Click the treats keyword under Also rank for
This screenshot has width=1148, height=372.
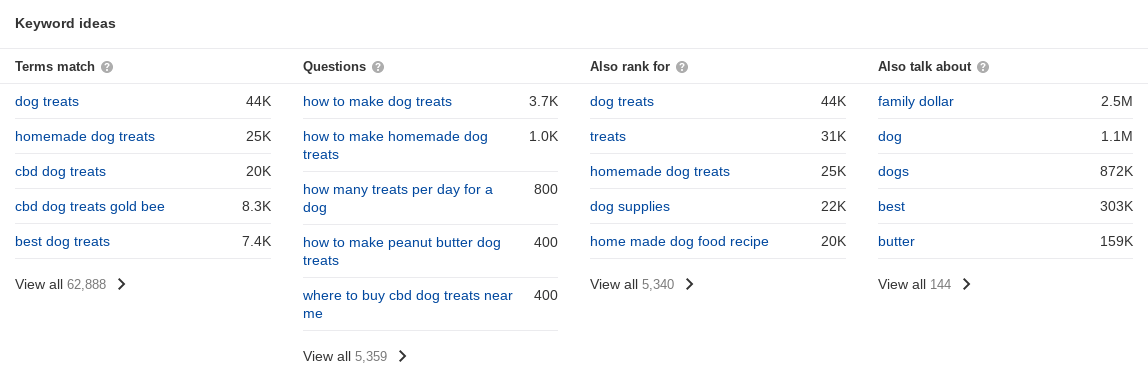pos(608,137)
